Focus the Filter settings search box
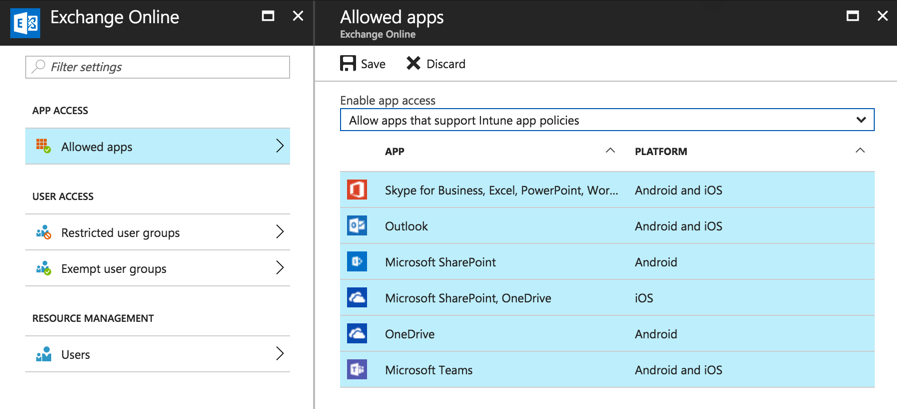Image resolution: width=897 pixels, height=409 pixels. (158, 67)
